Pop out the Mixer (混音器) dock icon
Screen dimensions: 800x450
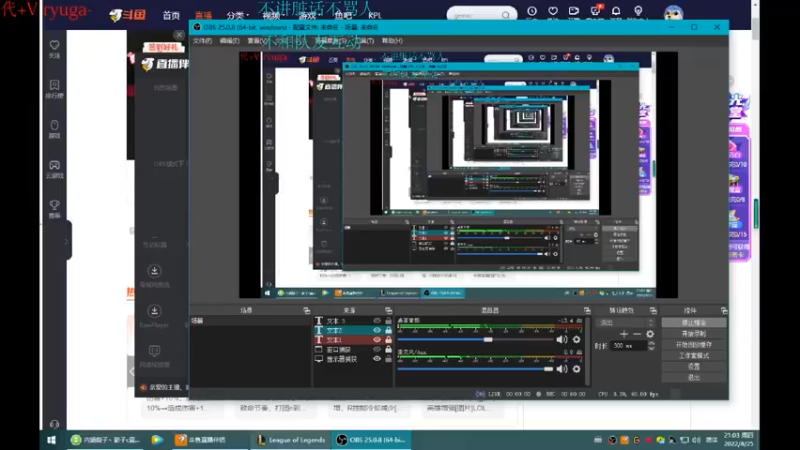coord(587,310)
